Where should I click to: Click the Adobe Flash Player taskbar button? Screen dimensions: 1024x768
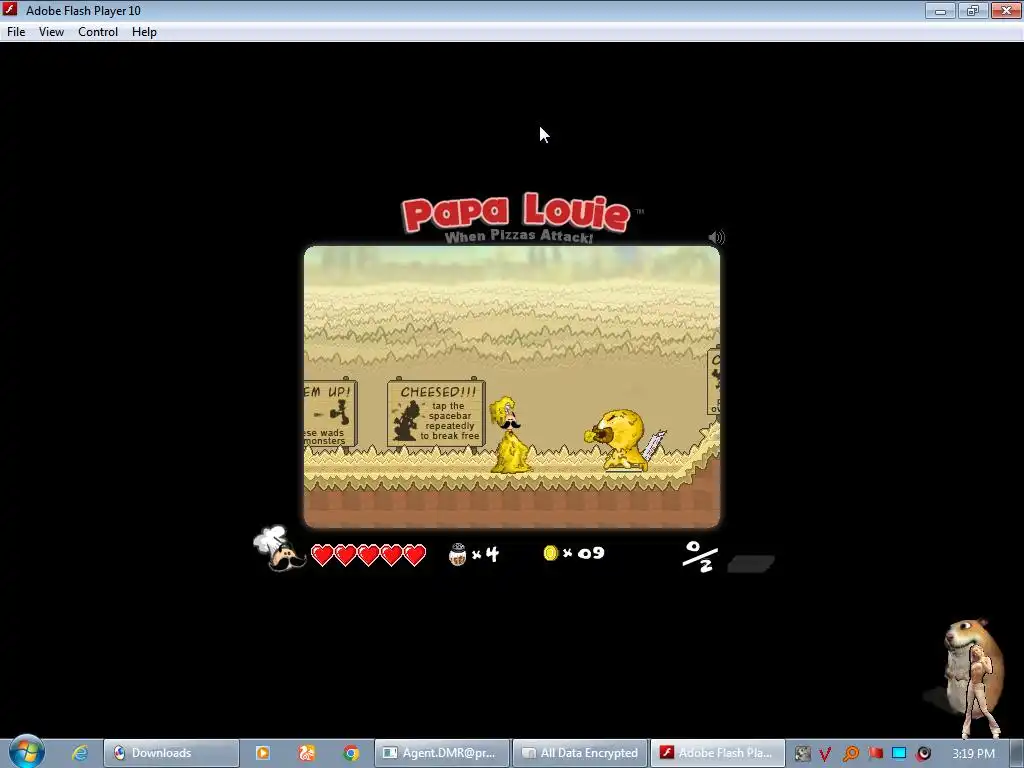coord(718,753)
